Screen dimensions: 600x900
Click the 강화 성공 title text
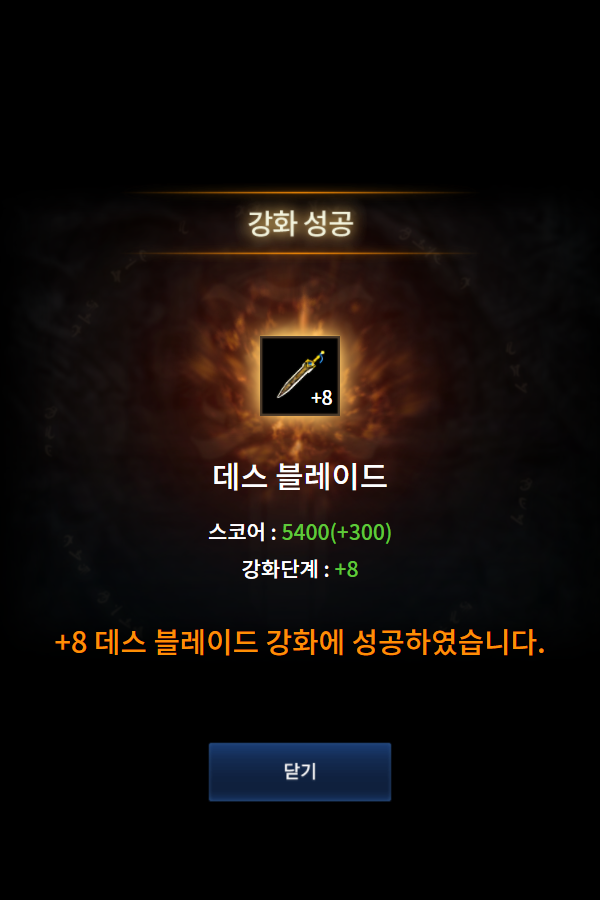pyautogui.click(x=300, y=223)
